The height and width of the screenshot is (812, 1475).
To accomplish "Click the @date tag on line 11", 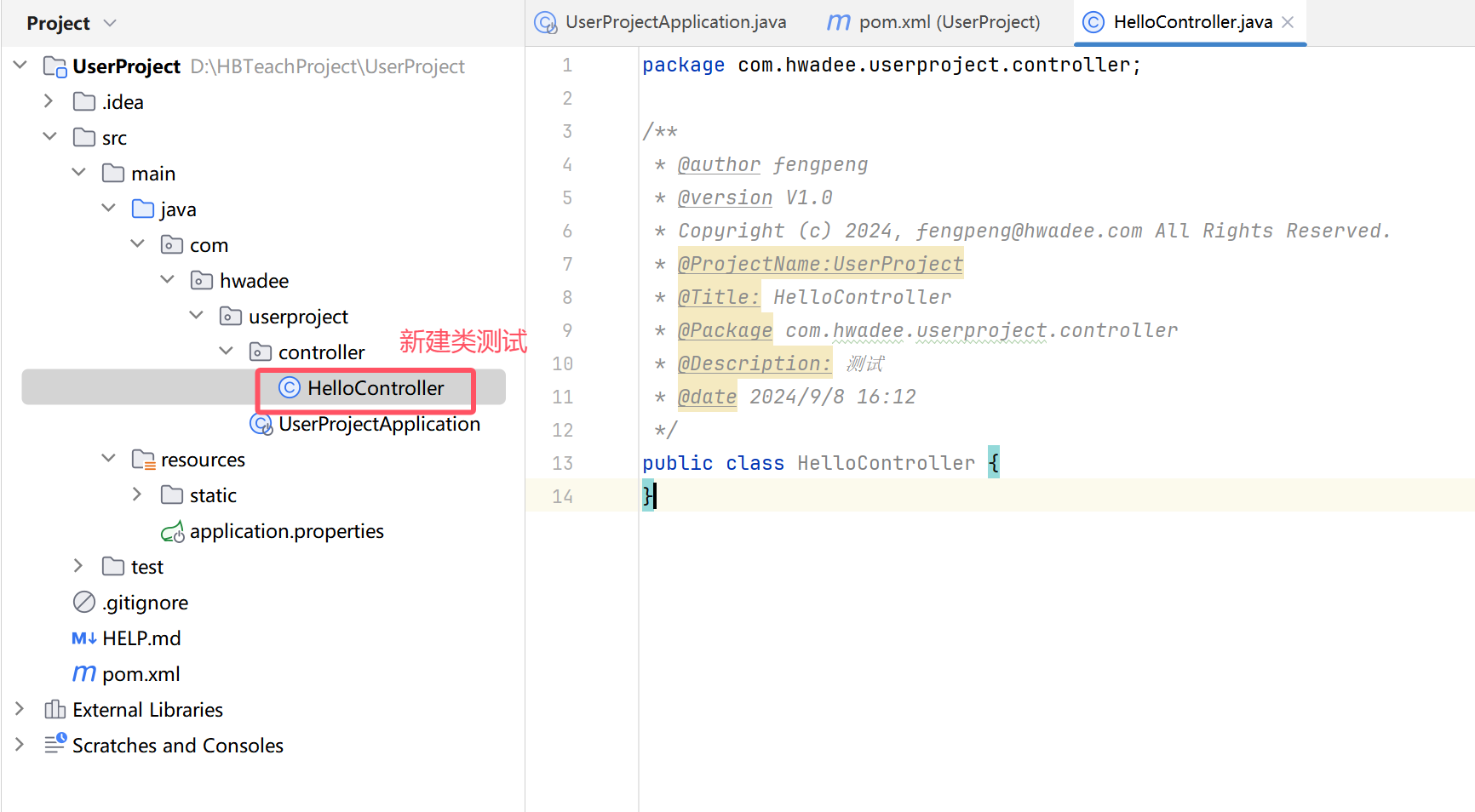I will click(x=707, y=397).
